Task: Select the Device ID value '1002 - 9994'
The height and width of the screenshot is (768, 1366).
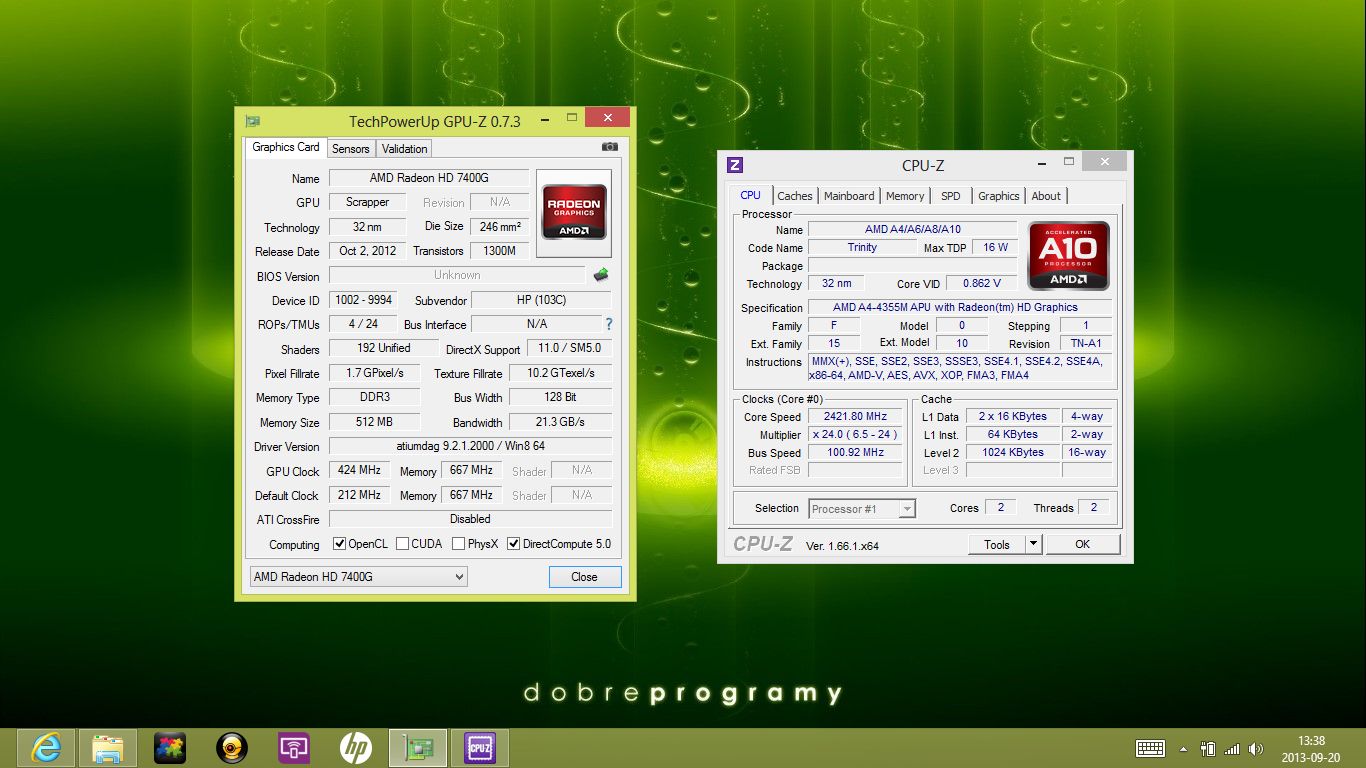Action: [x=363, y=300]
